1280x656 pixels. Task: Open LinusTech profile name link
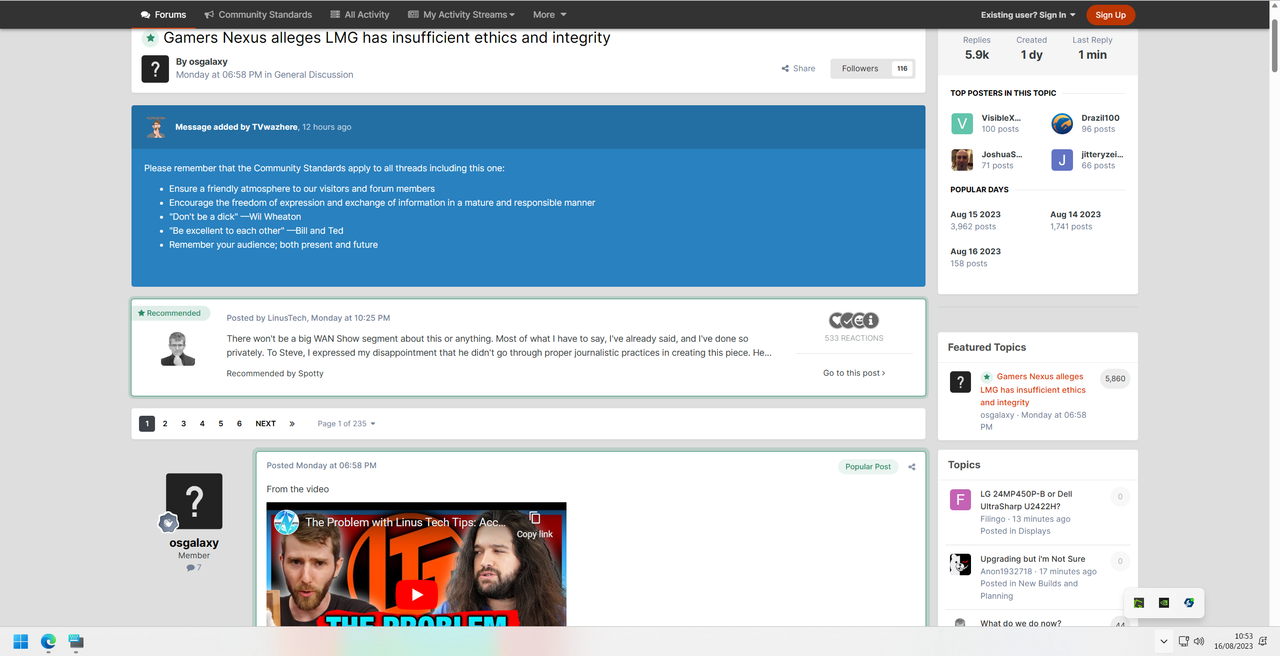(x=288, y=318)
